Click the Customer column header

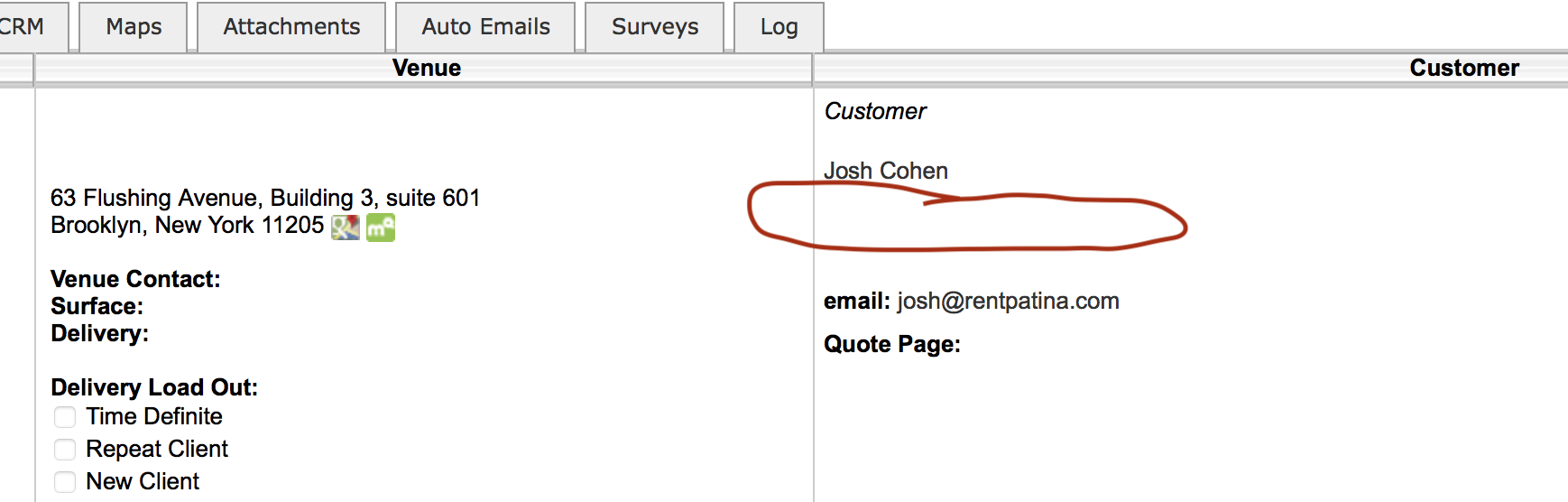[x=1463, y=69]
